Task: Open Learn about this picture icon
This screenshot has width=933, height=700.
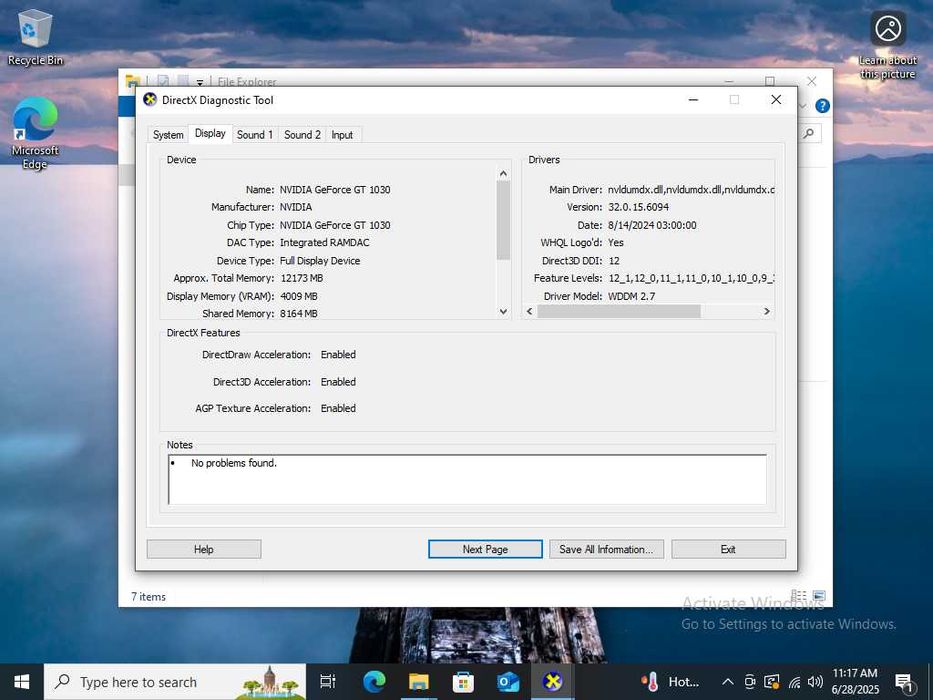Action: [x=888, y=44]
